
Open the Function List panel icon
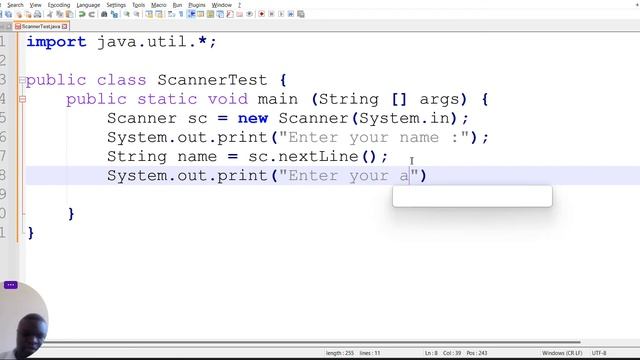tap(230, 14)
